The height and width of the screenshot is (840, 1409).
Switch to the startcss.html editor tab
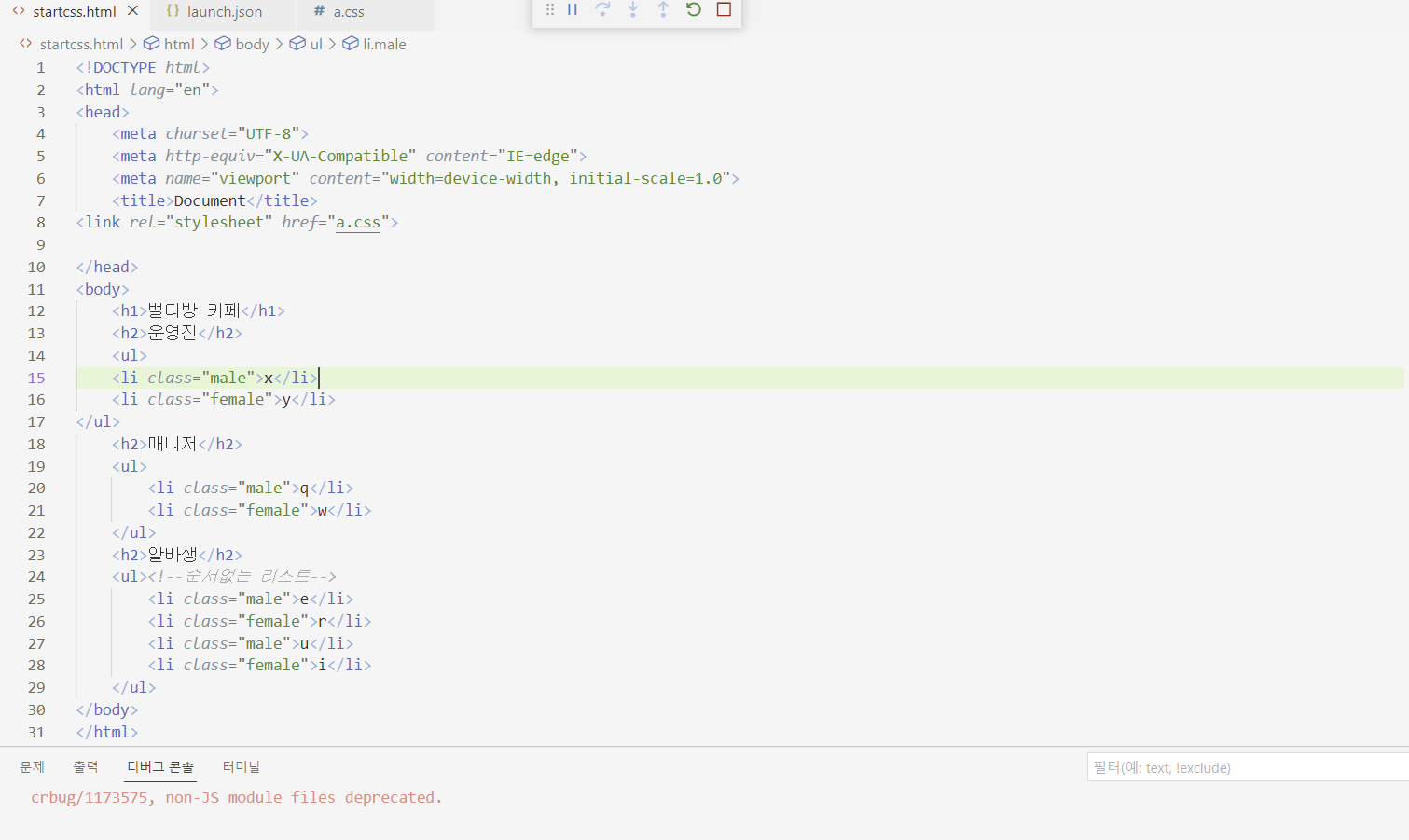[75, 12]
